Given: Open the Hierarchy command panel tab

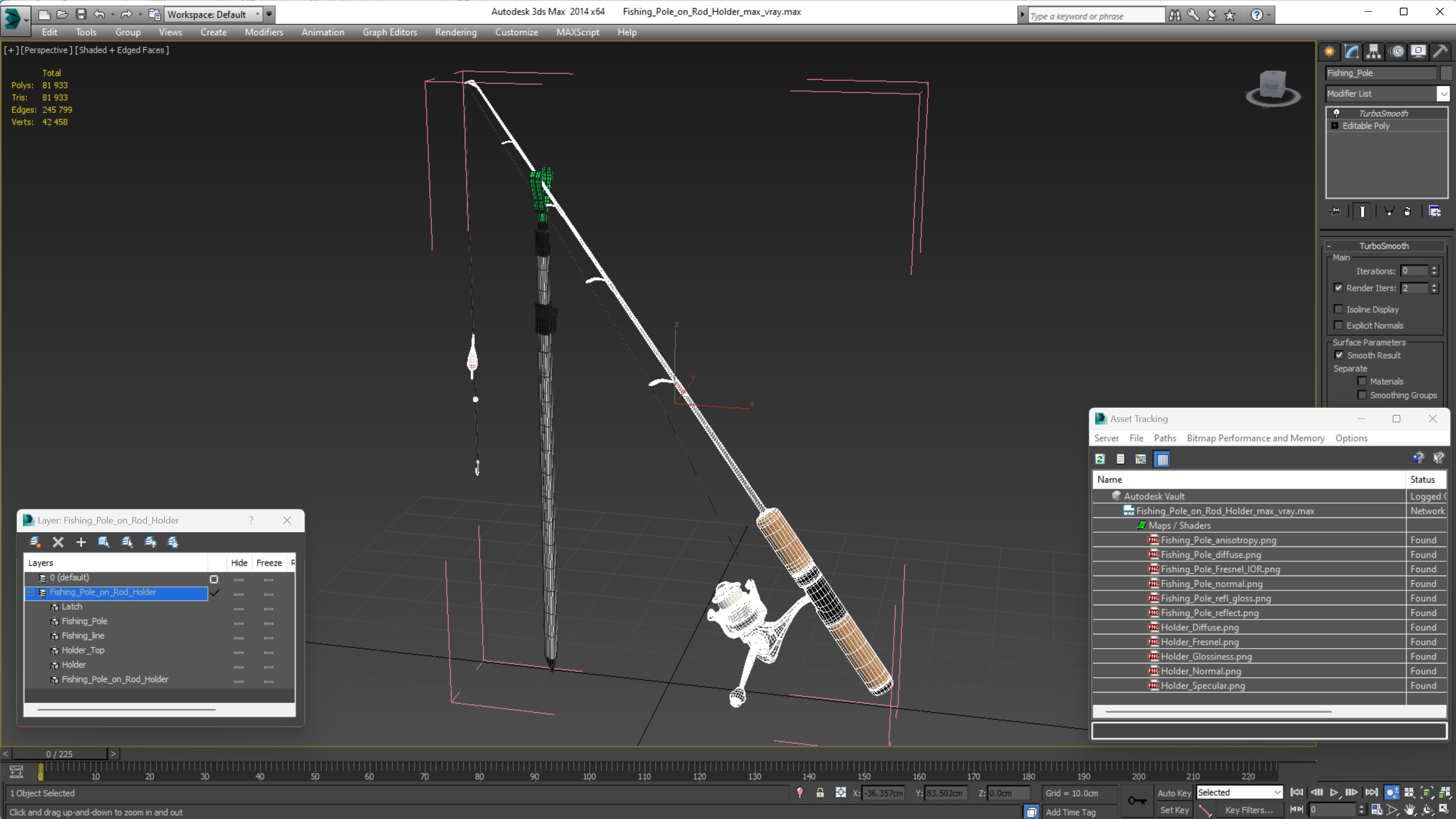Looking at the screenshot, I should click(1373, 52).
